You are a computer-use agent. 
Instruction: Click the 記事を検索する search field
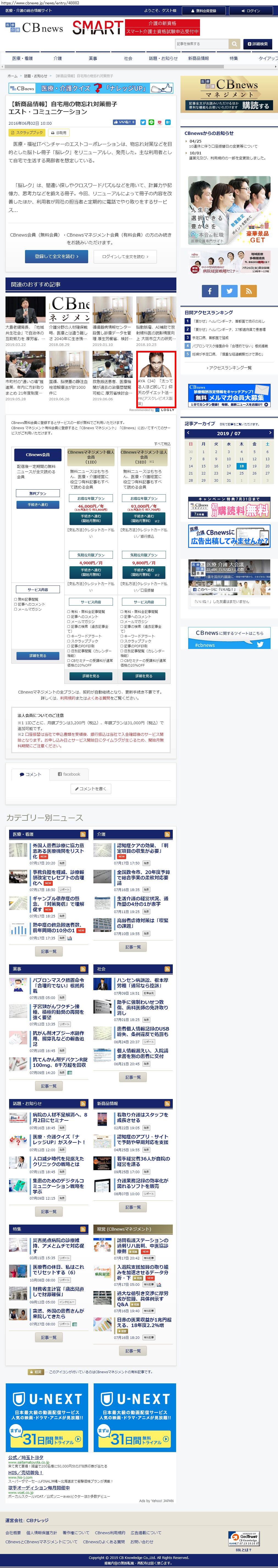pos(201,44)
